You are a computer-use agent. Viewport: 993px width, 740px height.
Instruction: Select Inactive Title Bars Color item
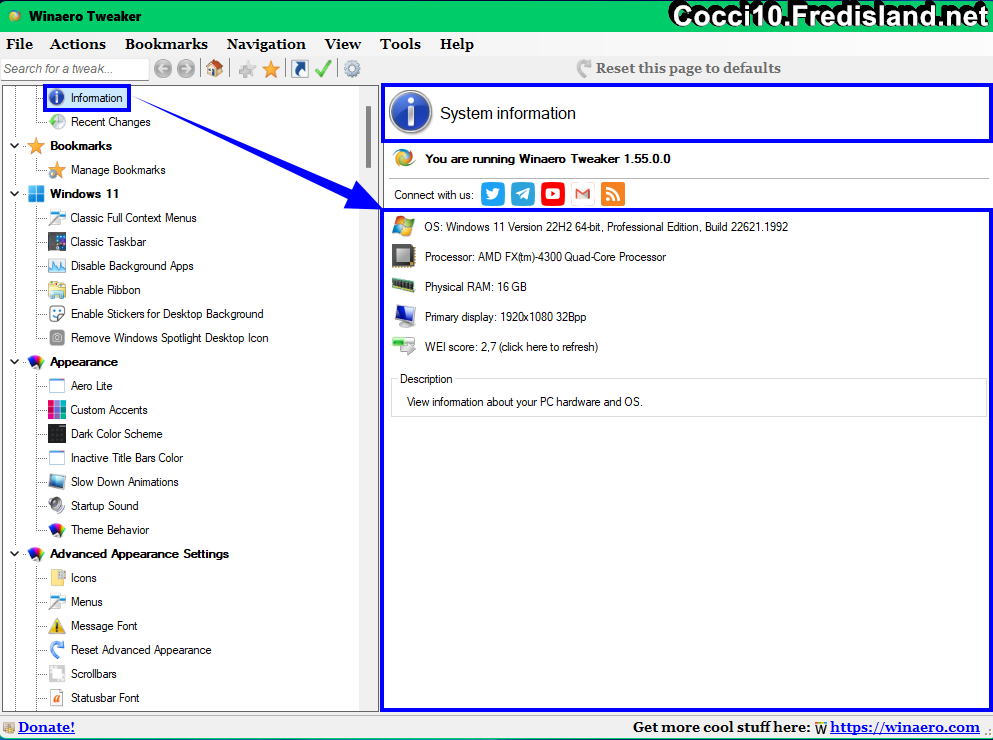coord(127,458)
